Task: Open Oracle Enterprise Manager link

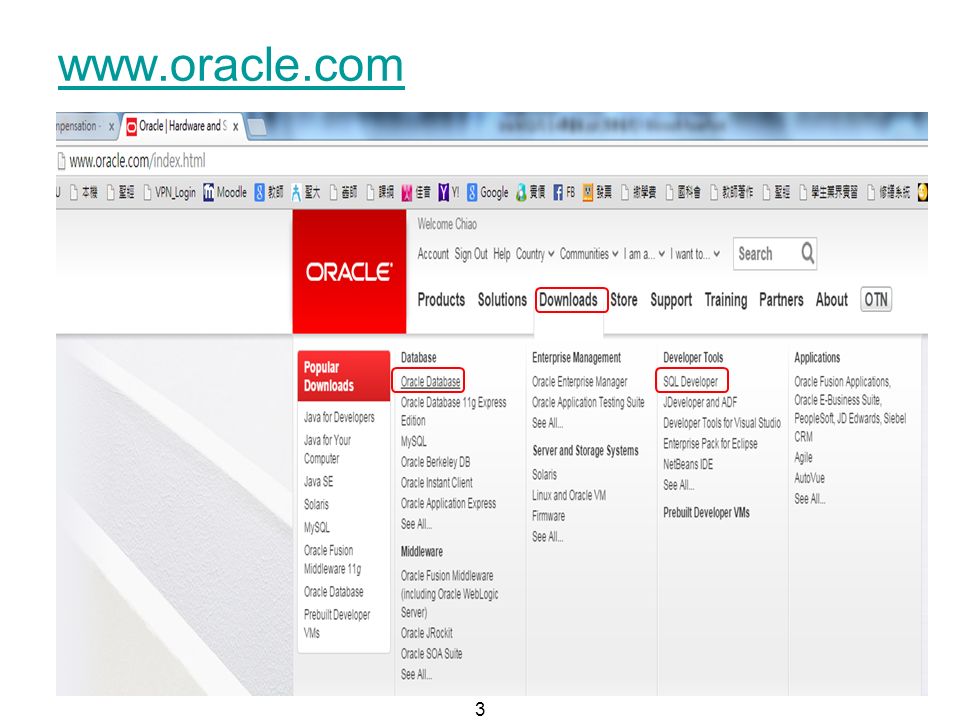Action: coord(580,382)
